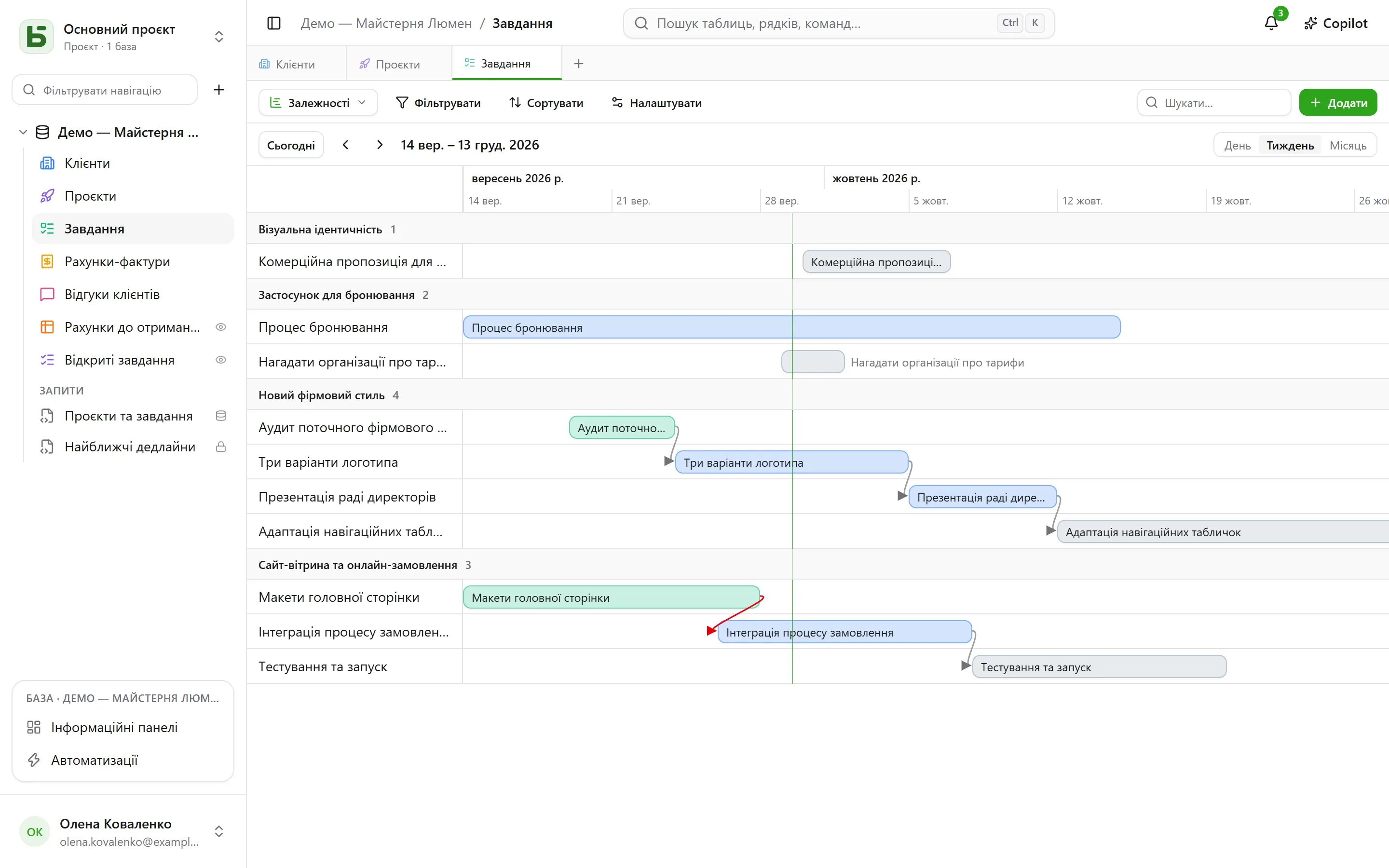Select the Макети головної сторінки green bar

[611, 597]
